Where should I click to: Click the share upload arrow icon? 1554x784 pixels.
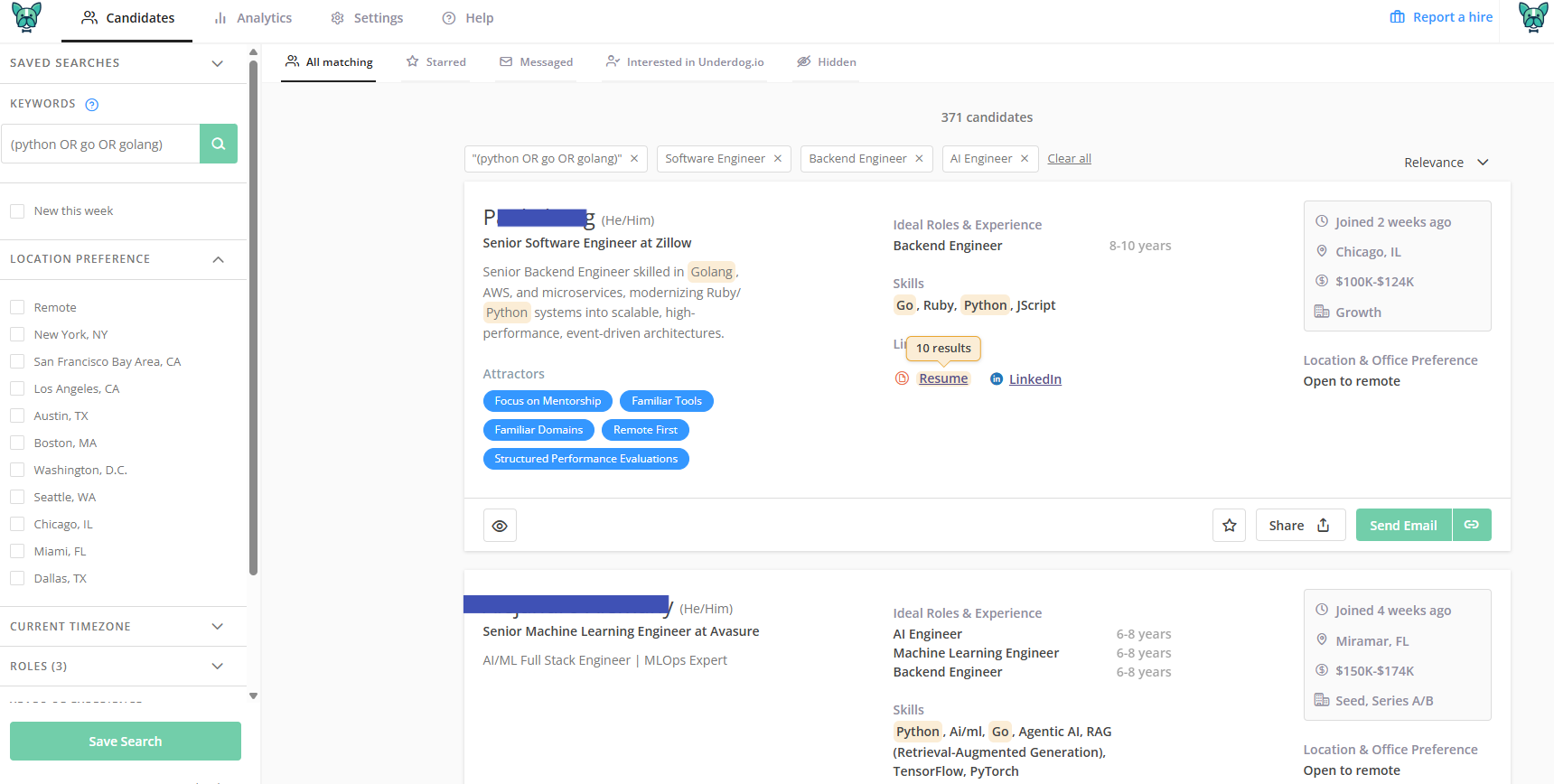point(1324,525)
